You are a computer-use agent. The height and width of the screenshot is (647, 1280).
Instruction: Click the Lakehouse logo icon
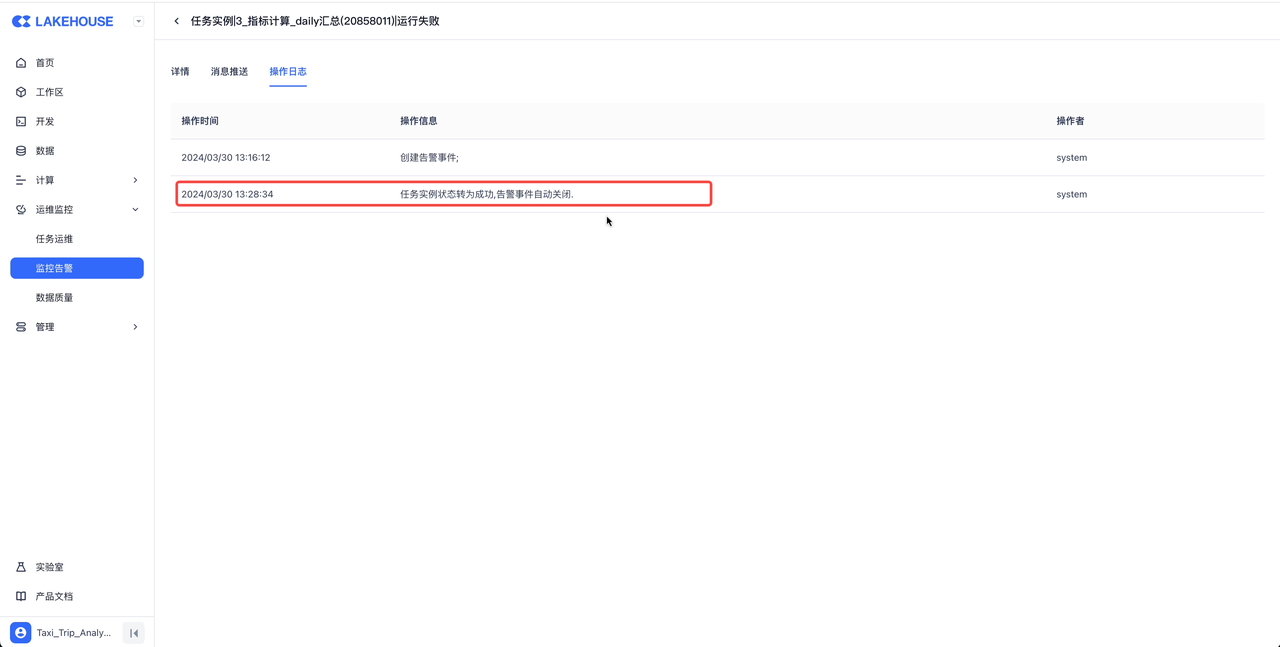(21, 21)
